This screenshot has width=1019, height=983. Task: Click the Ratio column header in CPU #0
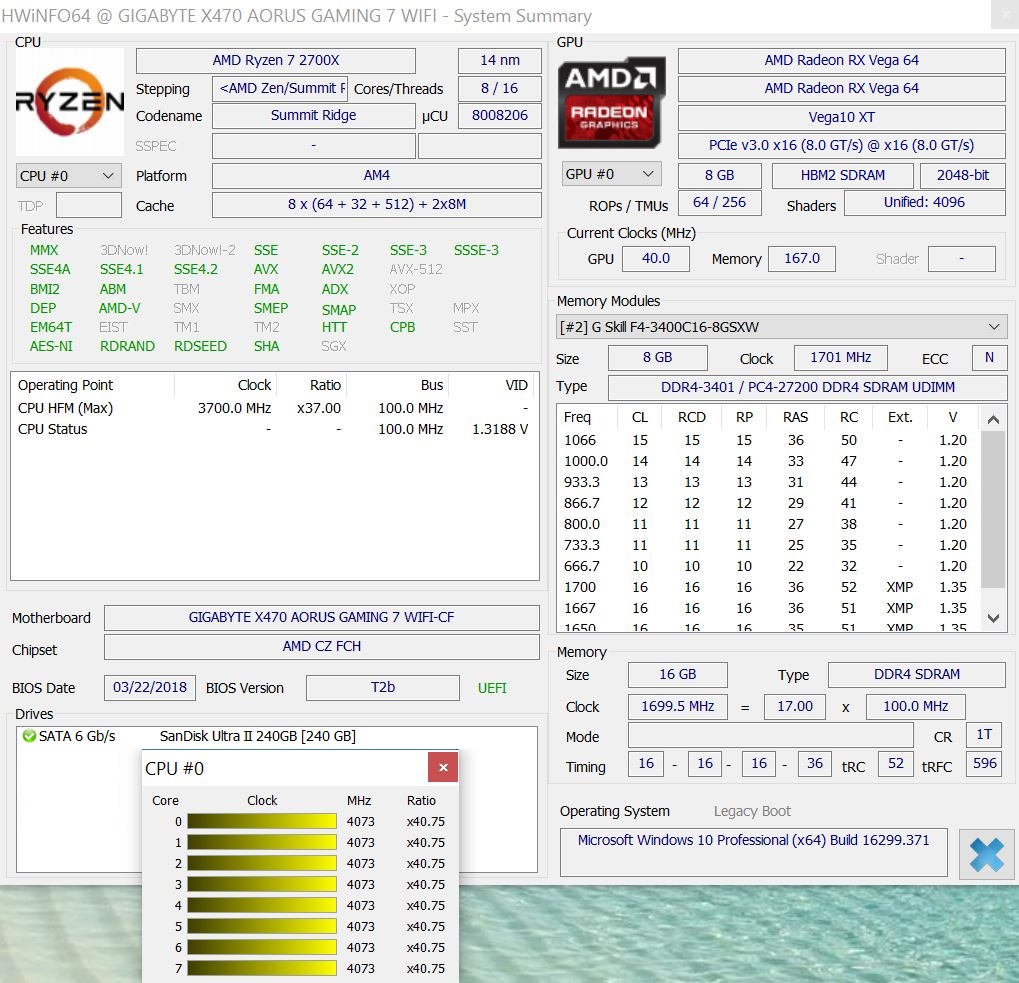(421, 800)
